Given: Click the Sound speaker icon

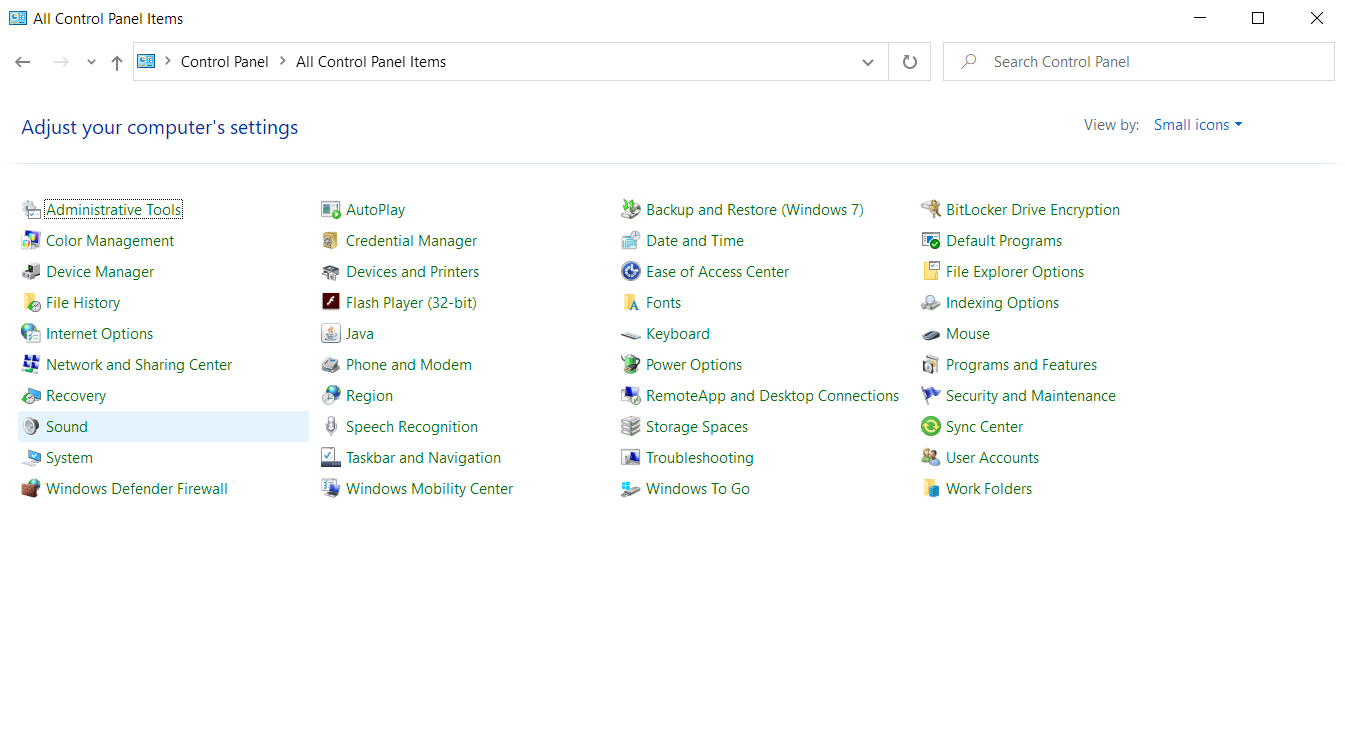Looking at the screenshot, I should (31, 427).
